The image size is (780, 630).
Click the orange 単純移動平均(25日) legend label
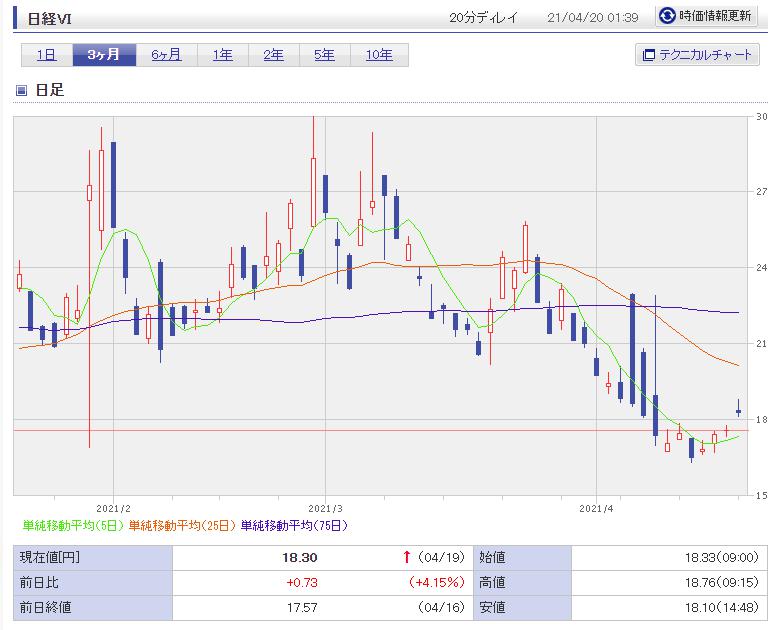(x=183, y=525)
